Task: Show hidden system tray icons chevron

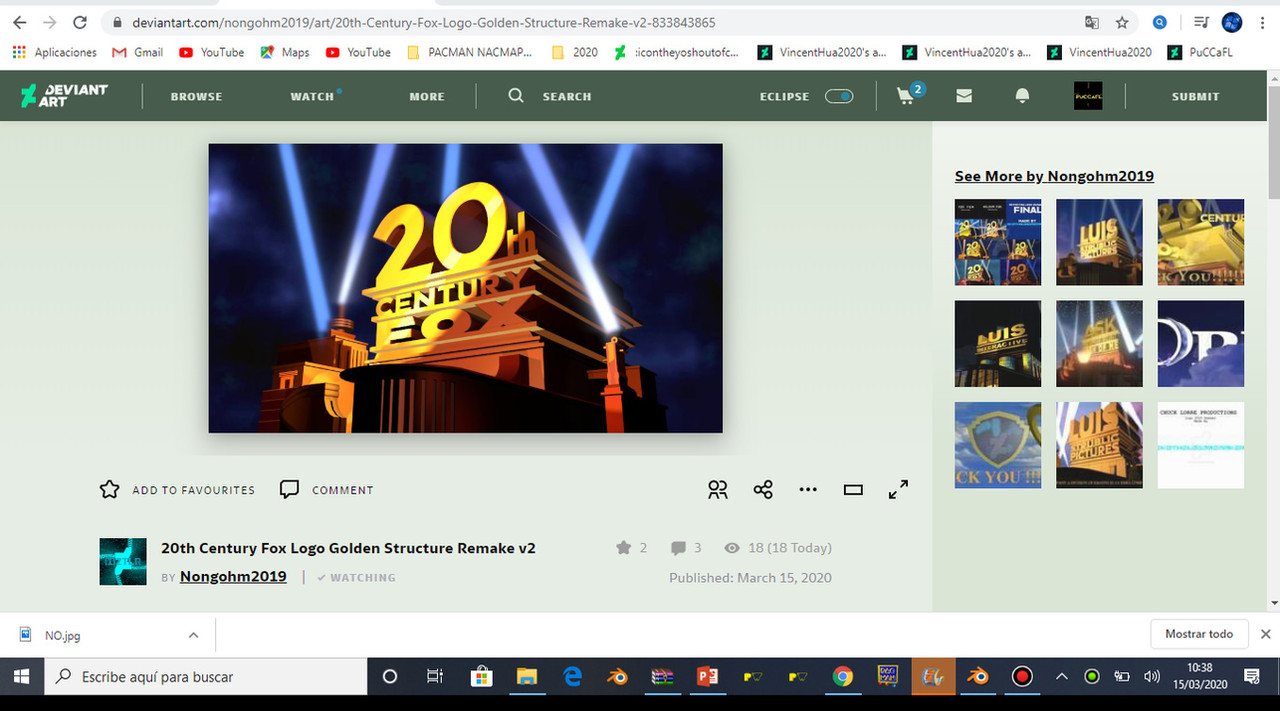Action: [1062, 677]
